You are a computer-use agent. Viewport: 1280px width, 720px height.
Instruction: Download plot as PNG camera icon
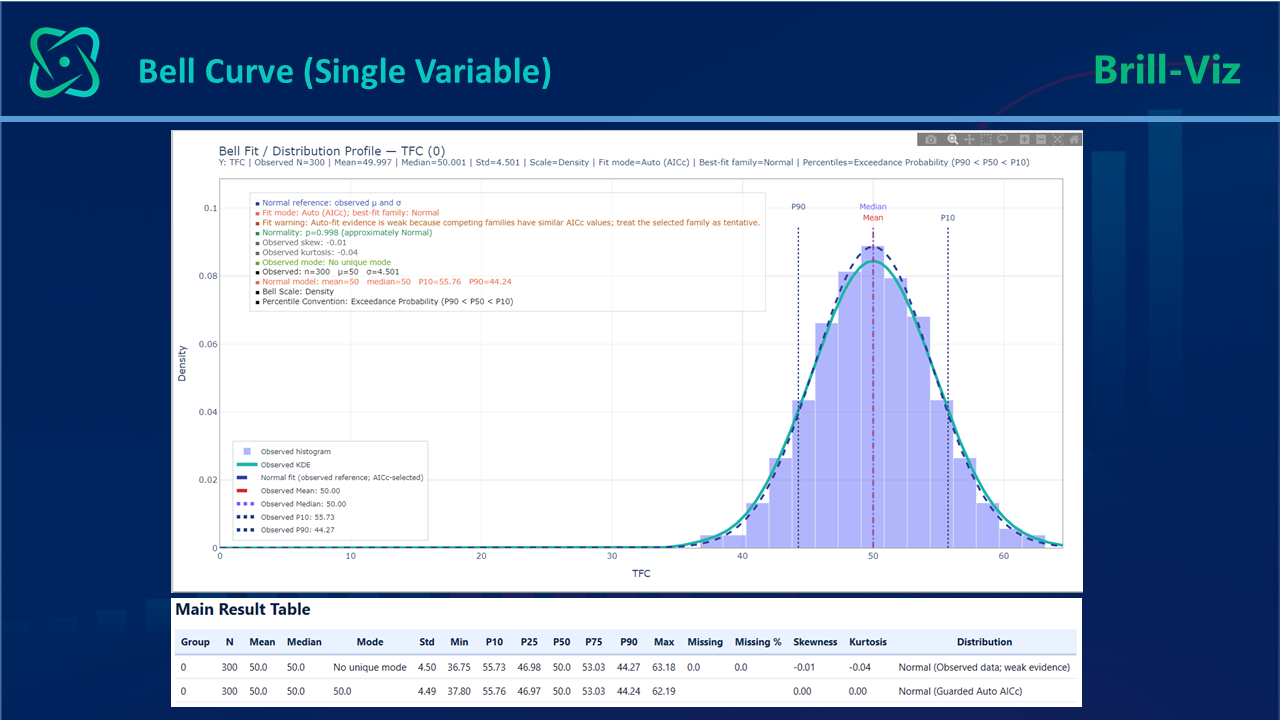(x=931, y=140)
